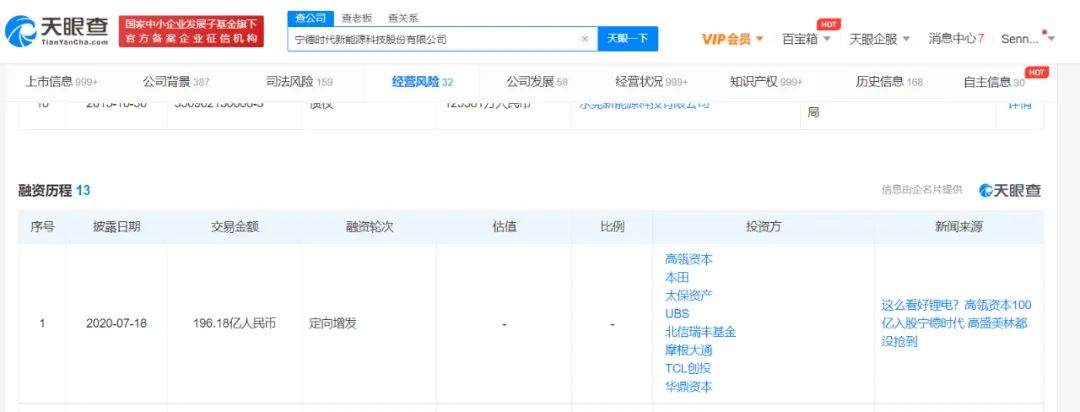This screenshot has height=412, width=1080.
Task: Open investor 摩根大通 link
Action: coord(689,350)
